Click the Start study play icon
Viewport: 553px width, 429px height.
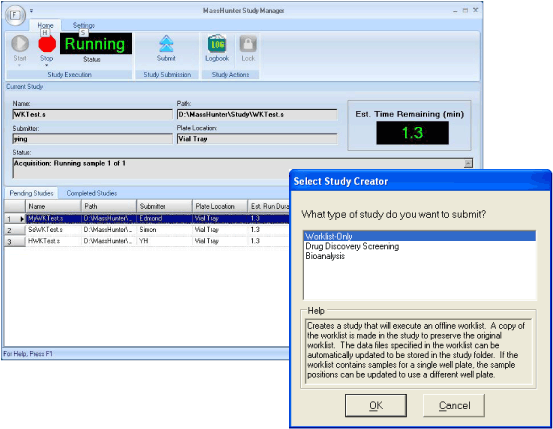[x=20, y=44]
